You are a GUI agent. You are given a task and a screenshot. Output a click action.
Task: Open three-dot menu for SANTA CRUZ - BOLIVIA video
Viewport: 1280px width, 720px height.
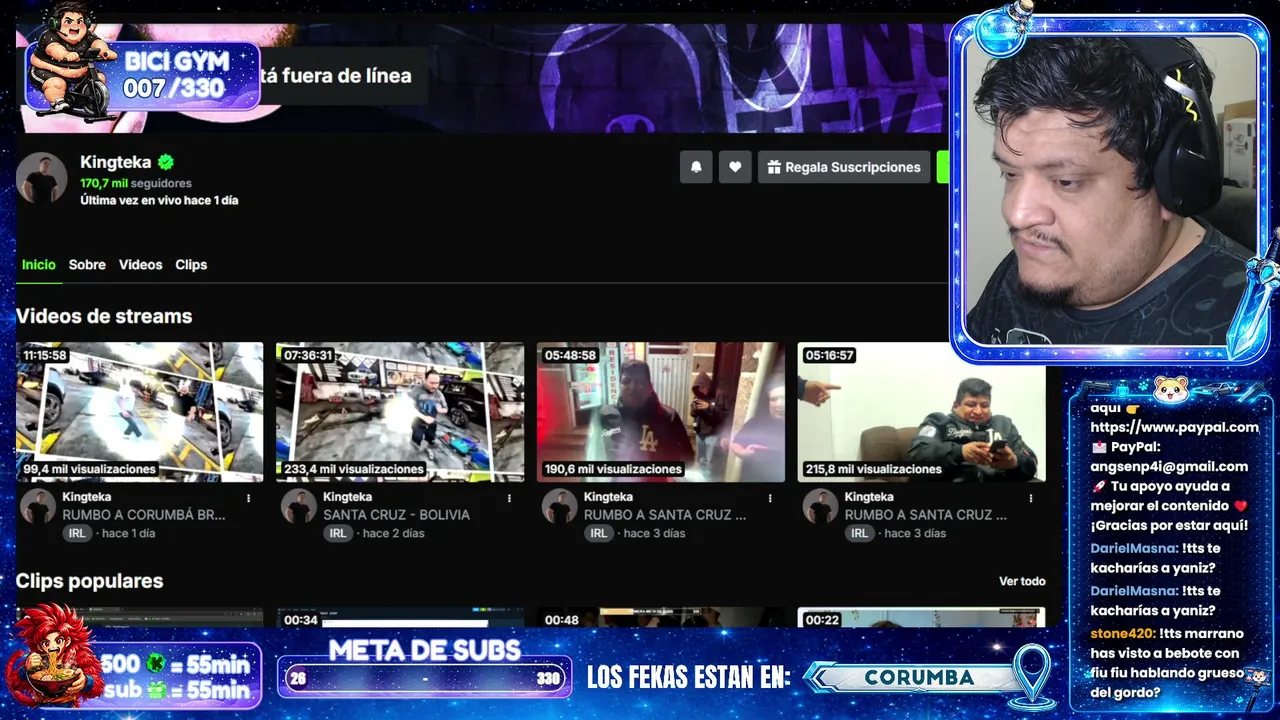(509, 498)
